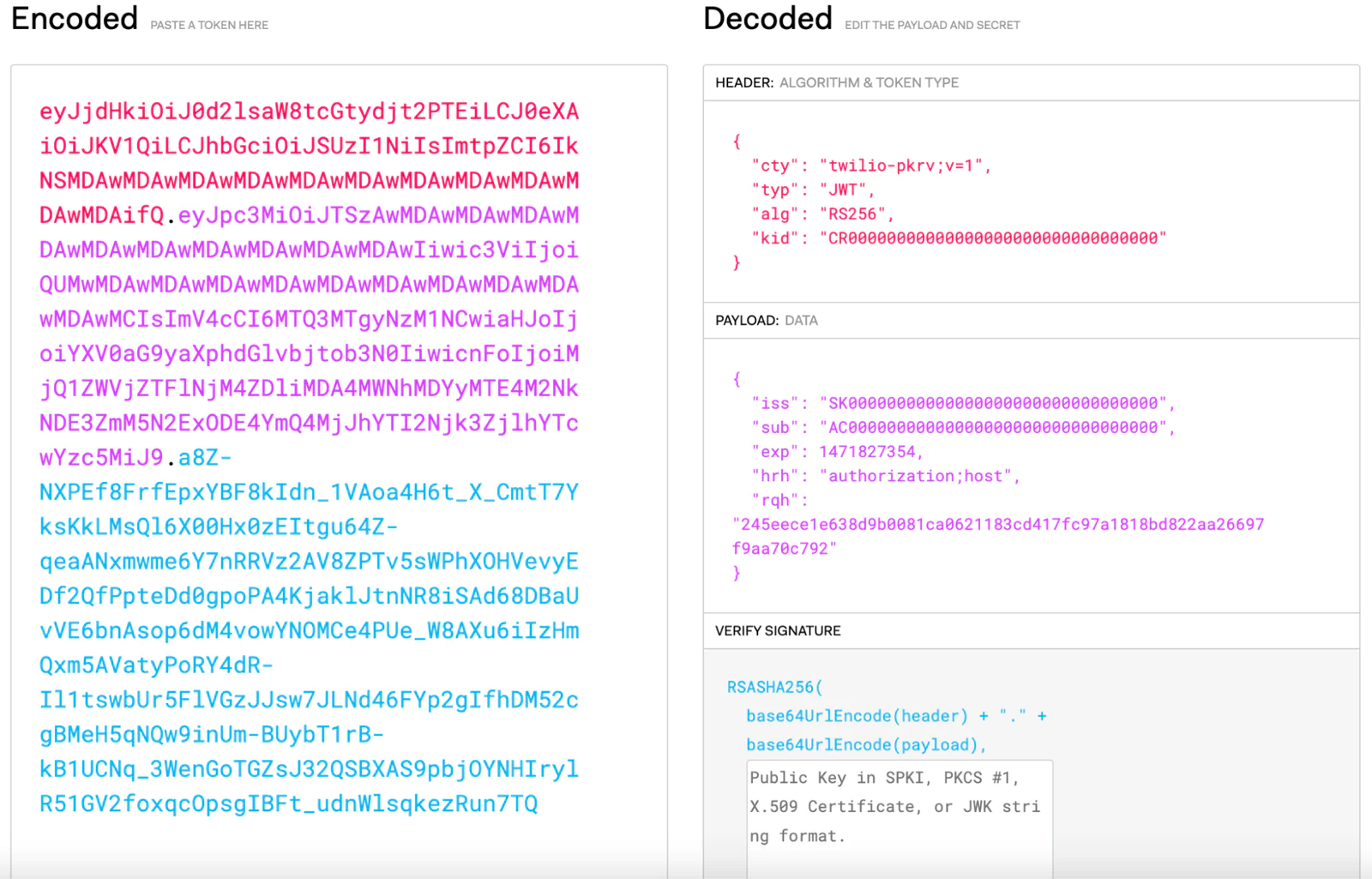The width and height of the screenshot is (1372, 879).
Task: Click blue signature line starting NXPEf8Frf
Action: pos(310,492)
